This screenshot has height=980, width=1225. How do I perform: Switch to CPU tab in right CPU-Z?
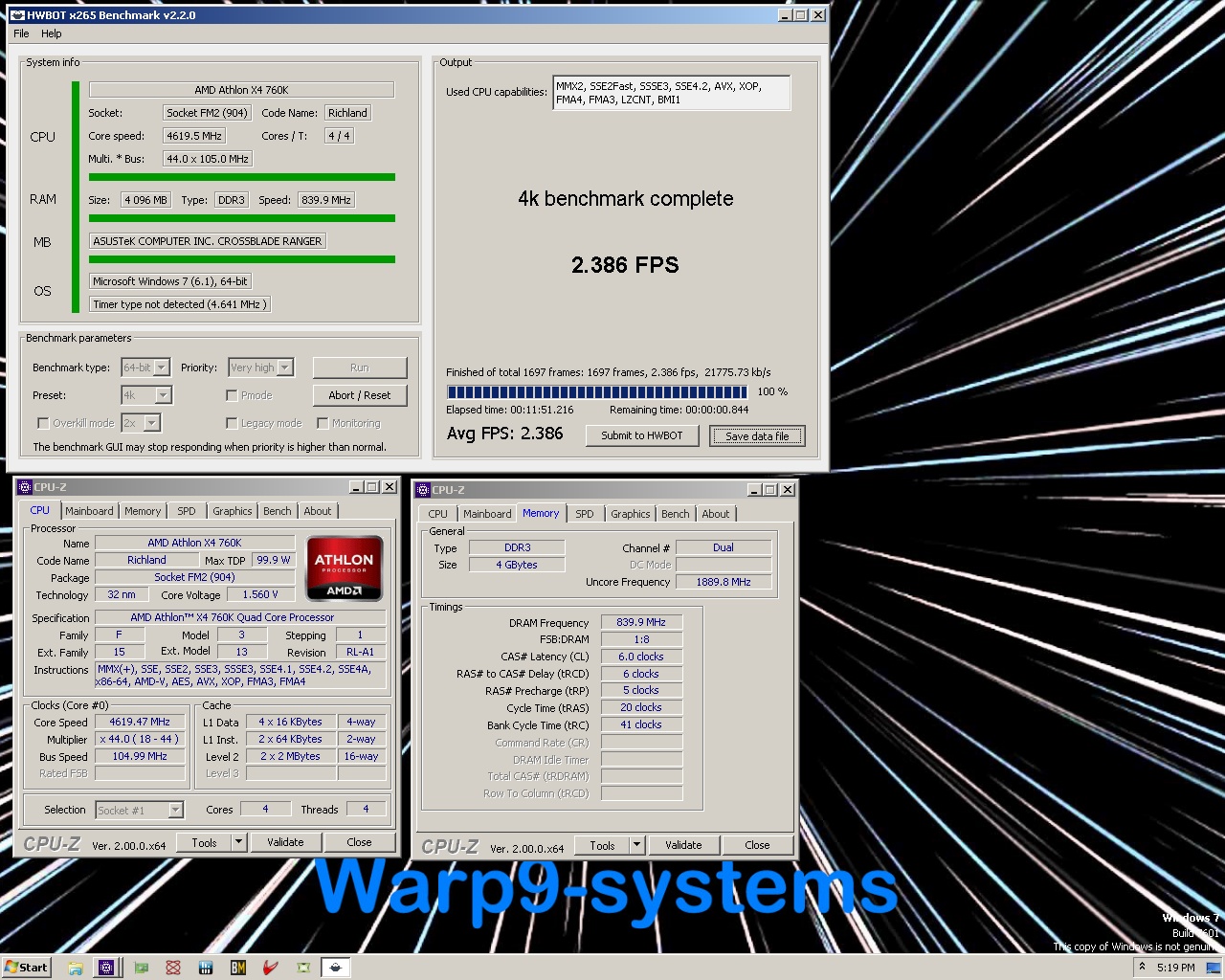(x=438, y=514)
